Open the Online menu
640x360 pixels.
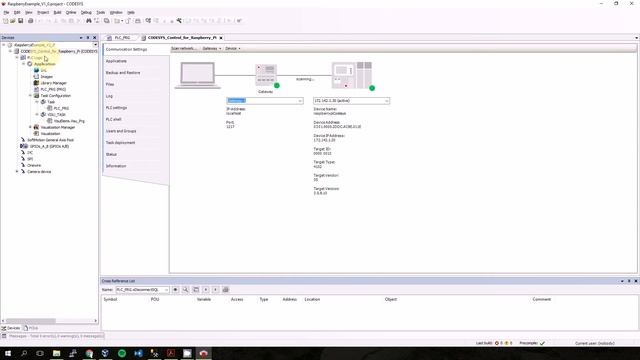point(71,13)
